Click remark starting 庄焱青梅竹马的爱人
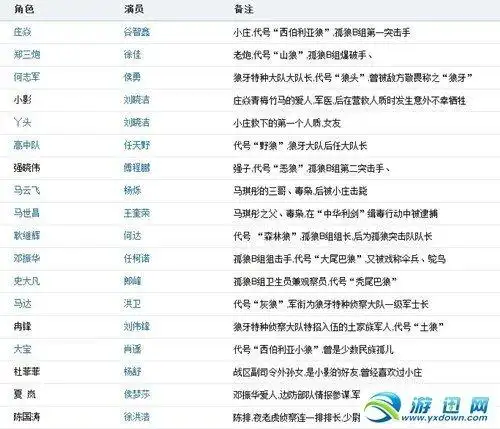This screenshot has height=429, width=500. pos(350,100)
